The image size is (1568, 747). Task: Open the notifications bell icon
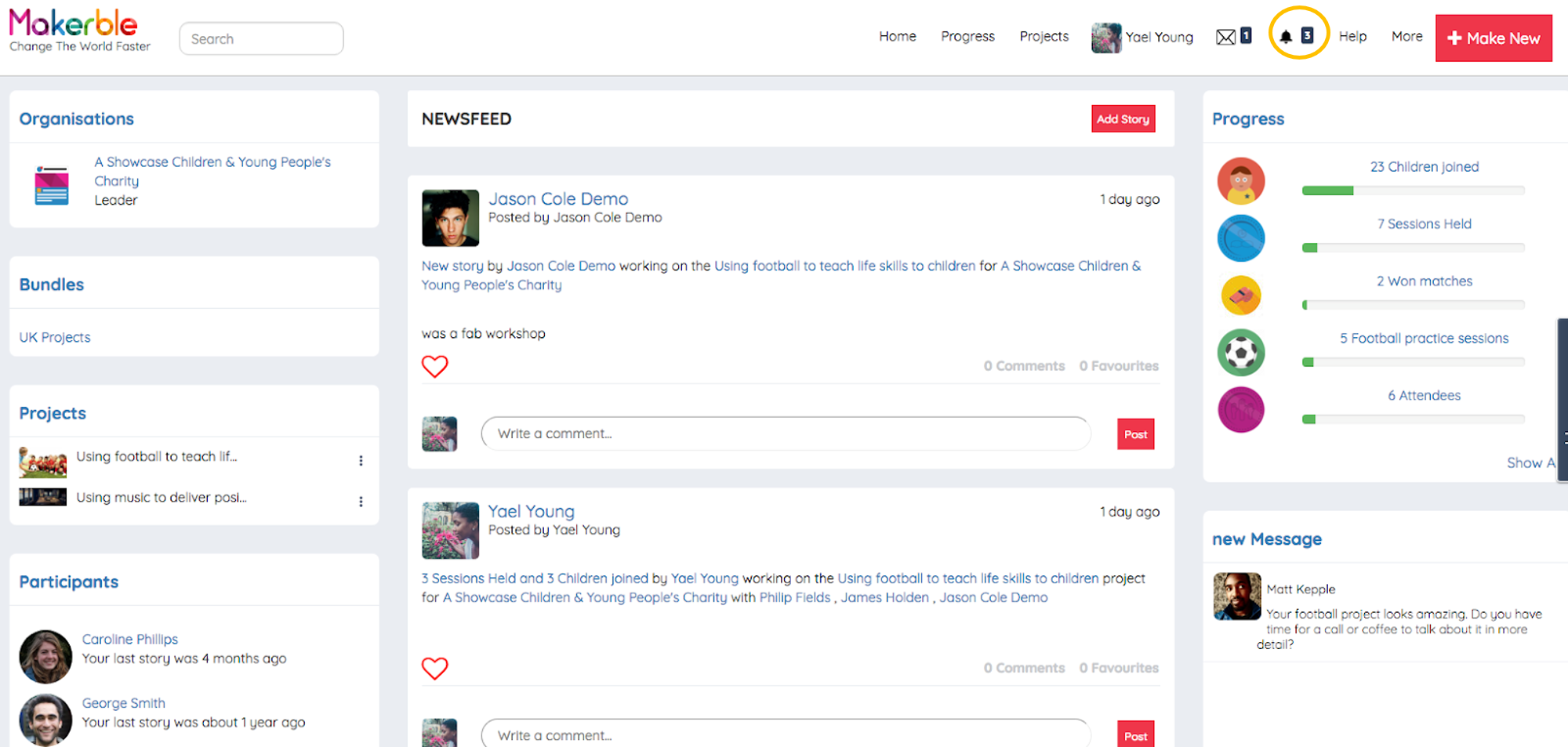pyautogui.click(x=1286, y=36)
